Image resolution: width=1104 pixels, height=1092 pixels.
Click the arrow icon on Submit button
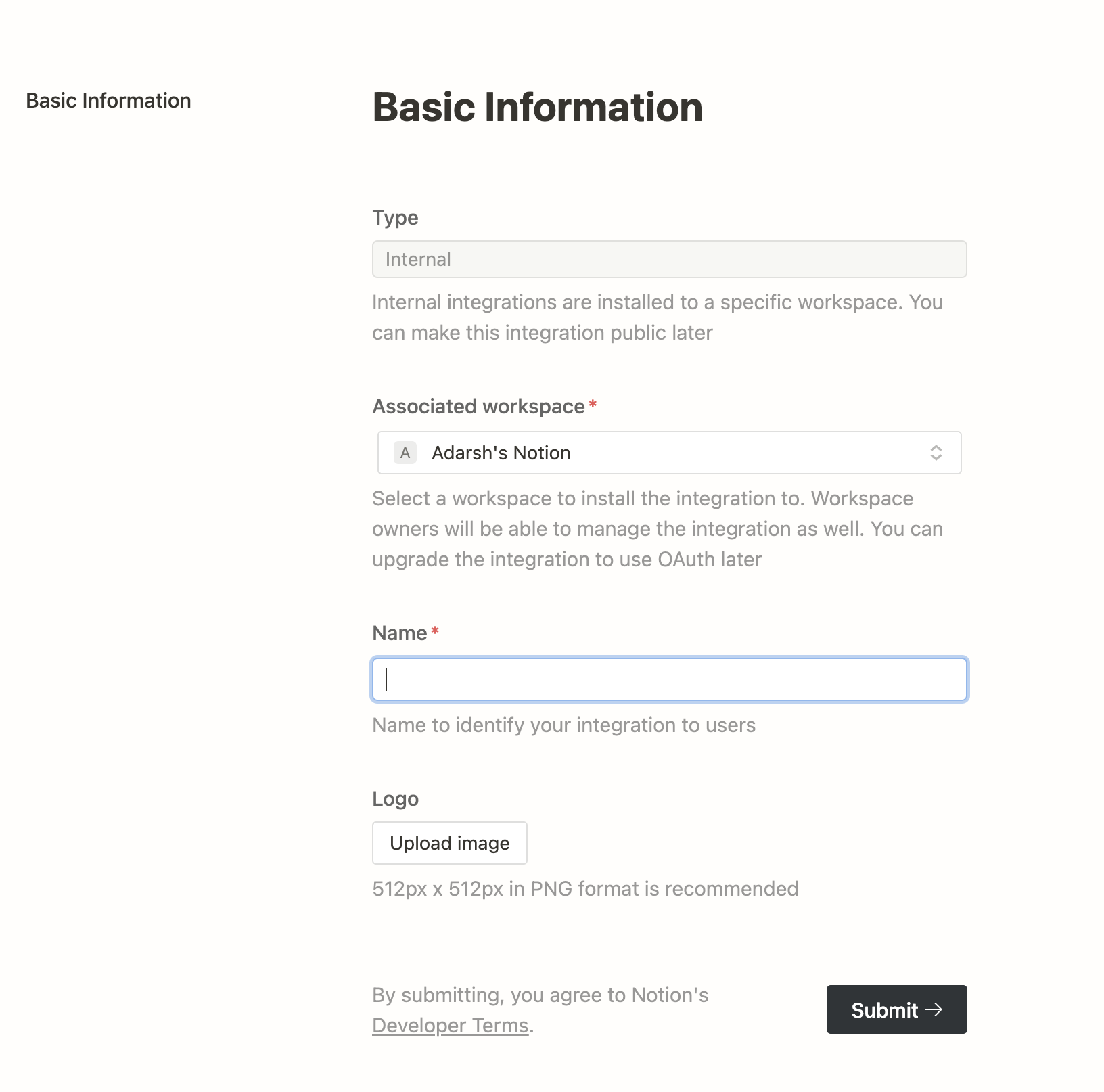(934, 1009)
